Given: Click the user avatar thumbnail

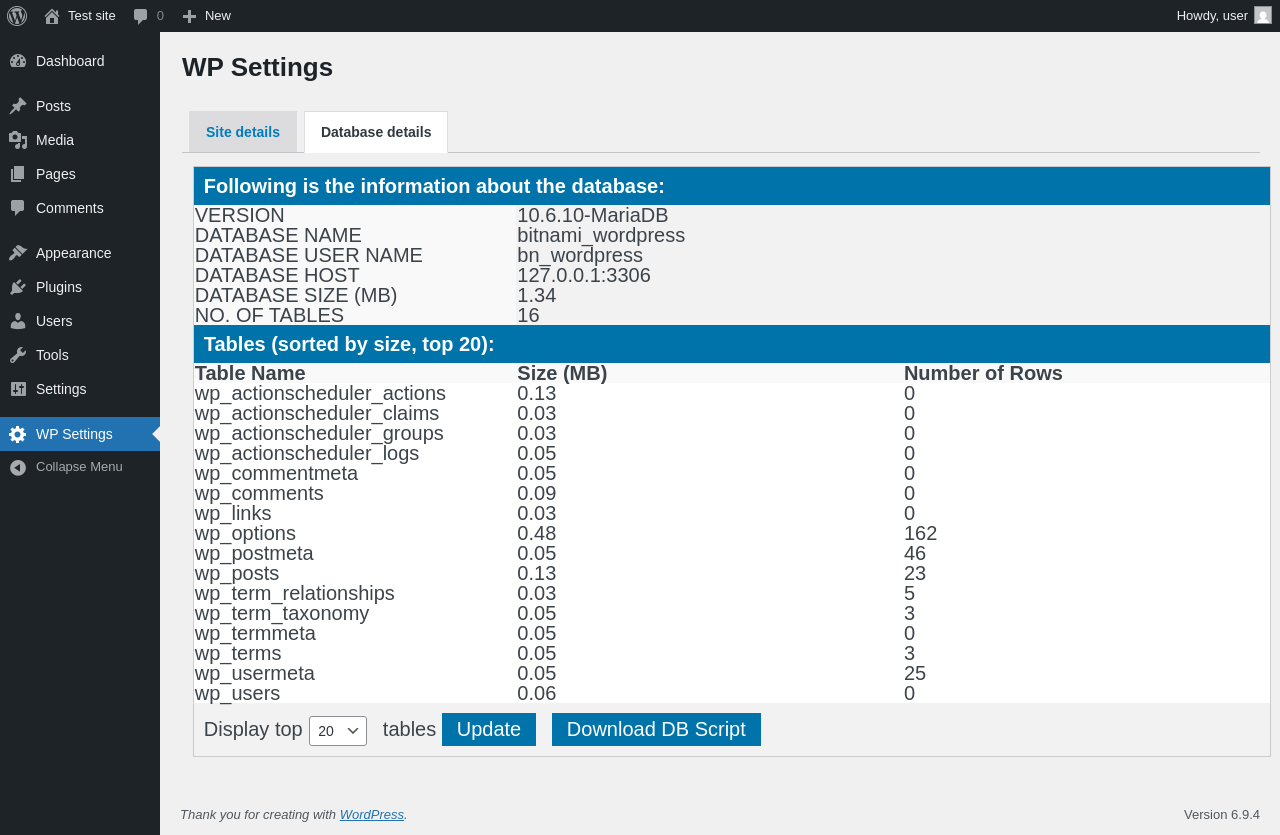Looking at the screenshot, I should point(1263,15).
